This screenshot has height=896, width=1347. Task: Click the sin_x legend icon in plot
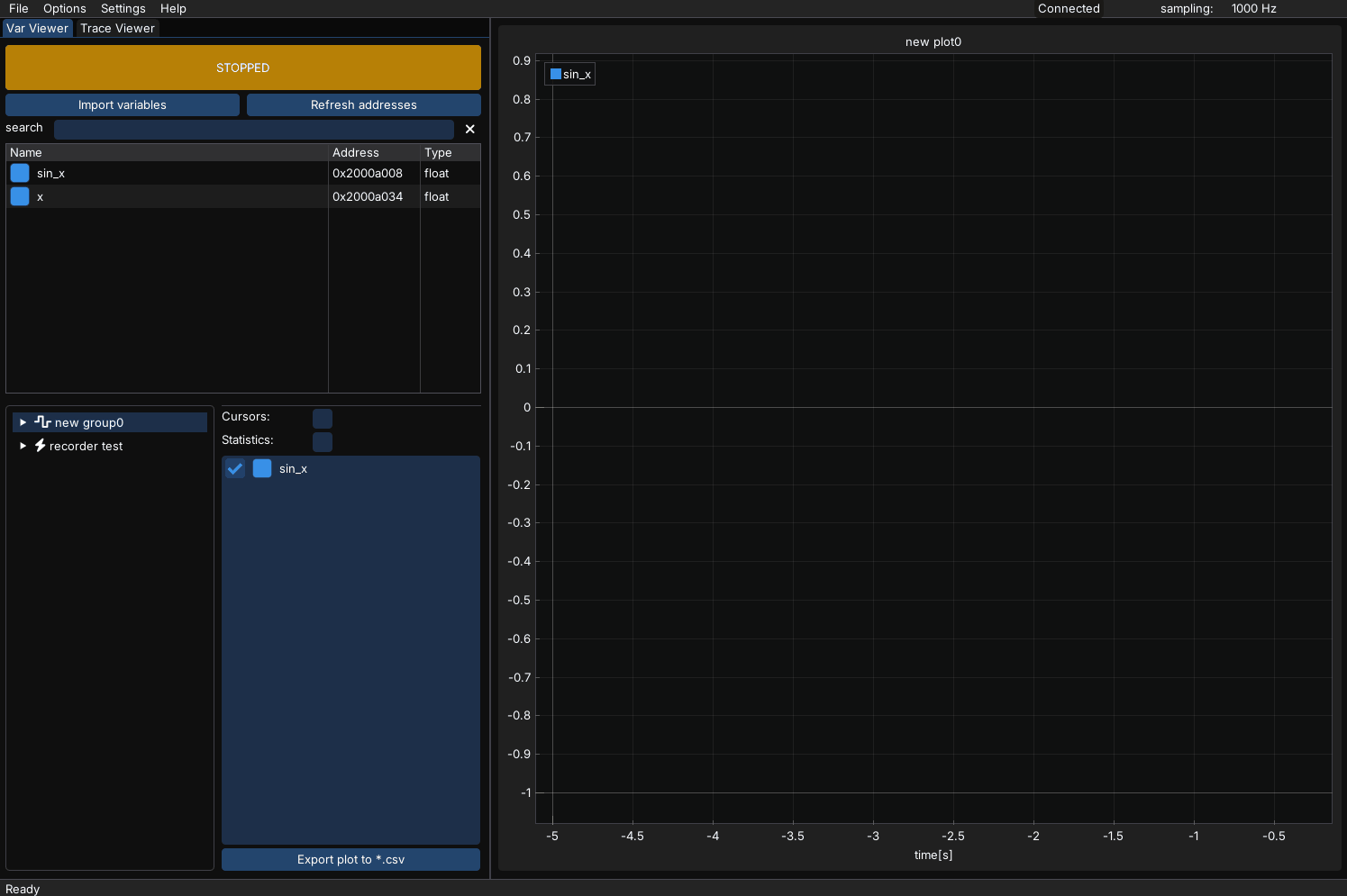(x=556, y=74)
